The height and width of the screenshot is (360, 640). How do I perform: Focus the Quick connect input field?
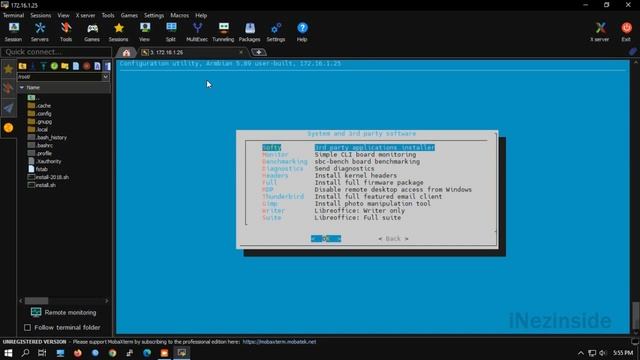coord(56,52)
